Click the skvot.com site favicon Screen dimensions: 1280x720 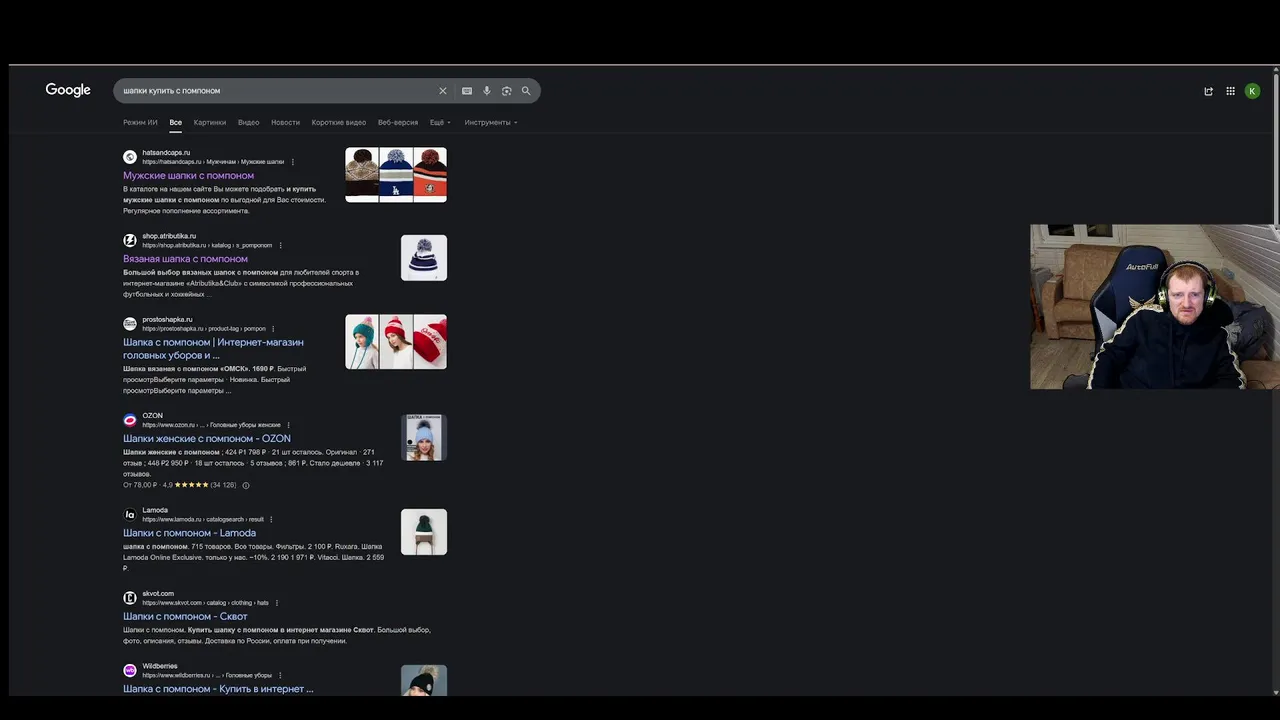[130, 598]
